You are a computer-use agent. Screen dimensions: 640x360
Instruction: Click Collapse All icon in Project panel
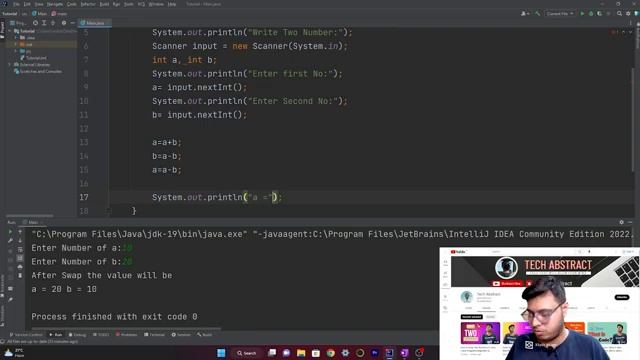[x=53, y=23]
